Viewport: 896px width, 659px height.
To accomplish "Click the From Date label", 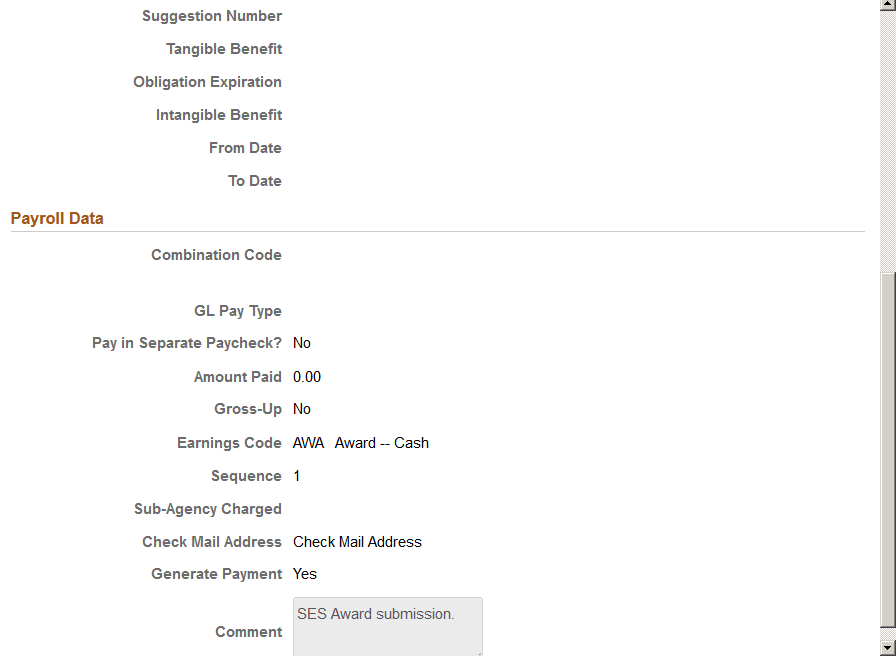I will pyautogui.click(x=245, y=147).
